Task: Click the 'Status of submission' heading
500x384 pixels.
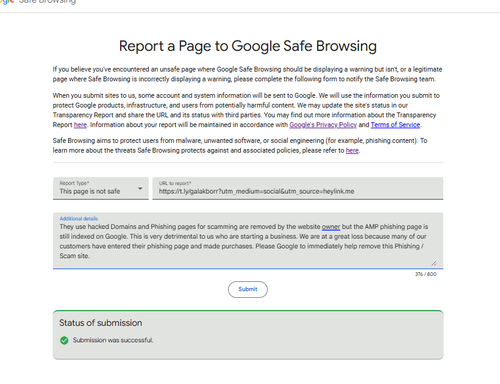Action: (x=101, y=323)
